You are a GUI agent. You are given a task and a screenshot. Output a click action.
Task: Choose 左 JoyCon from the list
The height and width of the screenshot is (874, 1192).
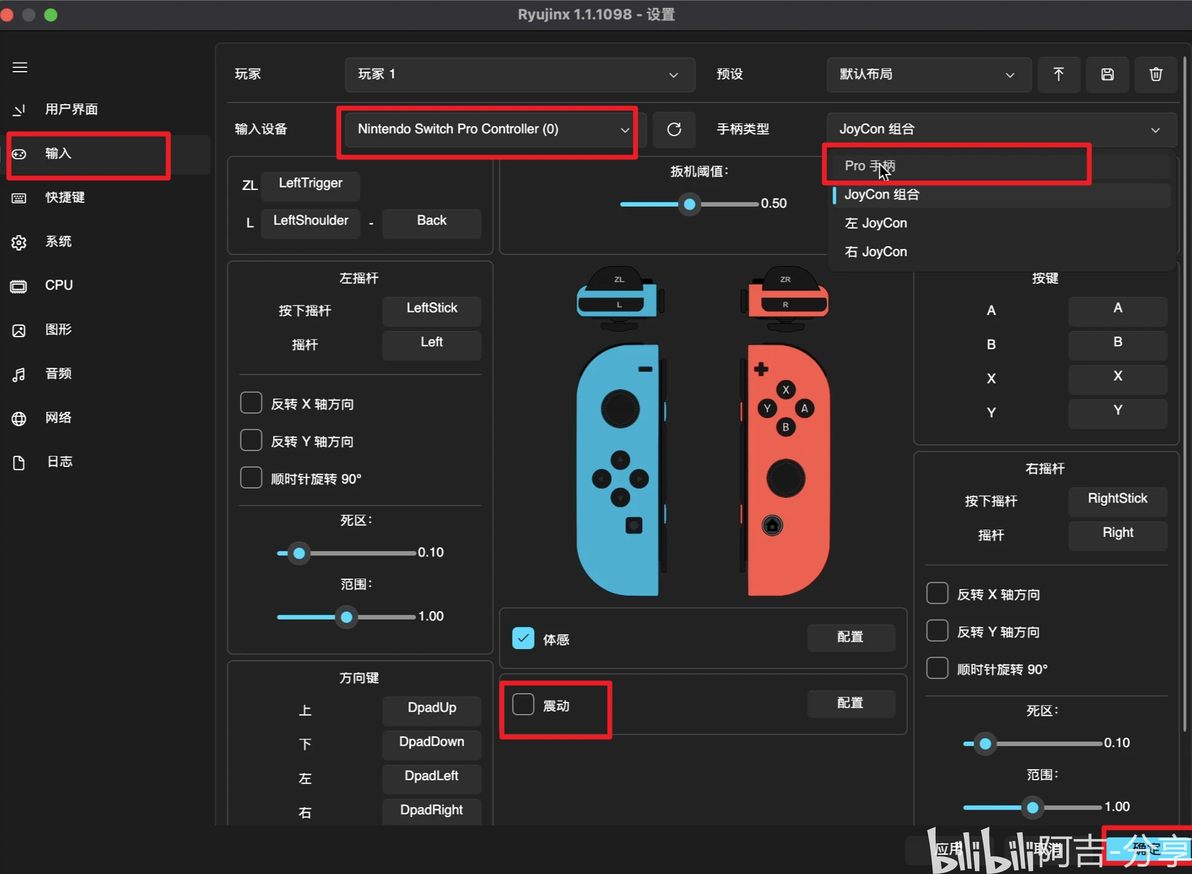point(1001,223)
